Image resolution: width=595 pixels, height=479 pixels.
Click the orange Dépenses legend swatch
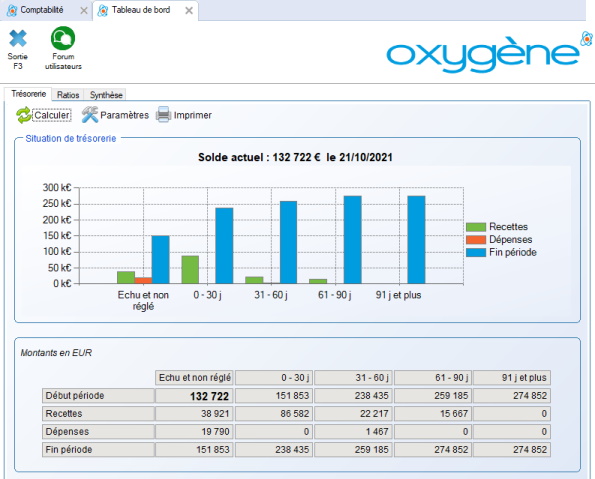pos(476,240)
